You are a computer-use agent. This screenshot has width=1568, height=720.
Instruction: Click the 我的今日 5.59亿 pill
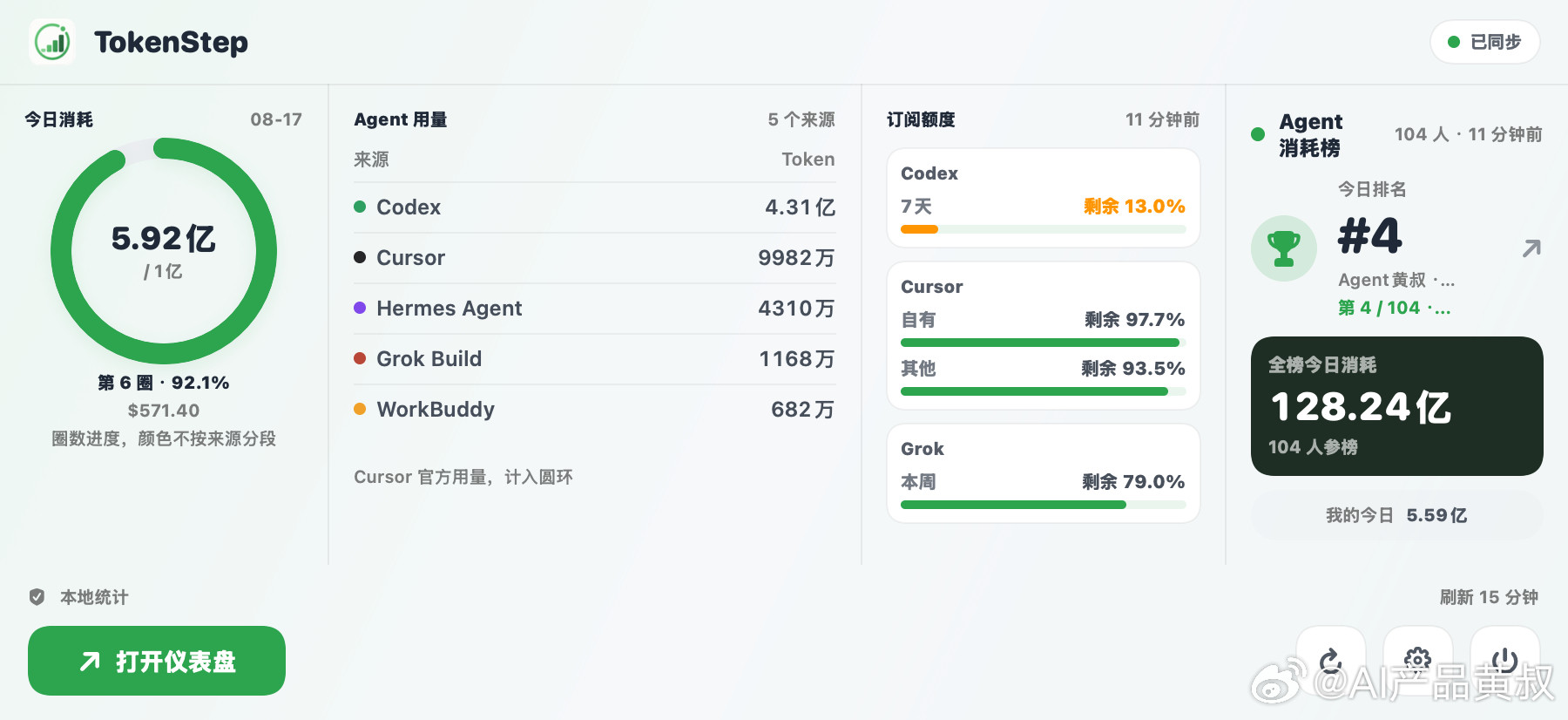1397,515
